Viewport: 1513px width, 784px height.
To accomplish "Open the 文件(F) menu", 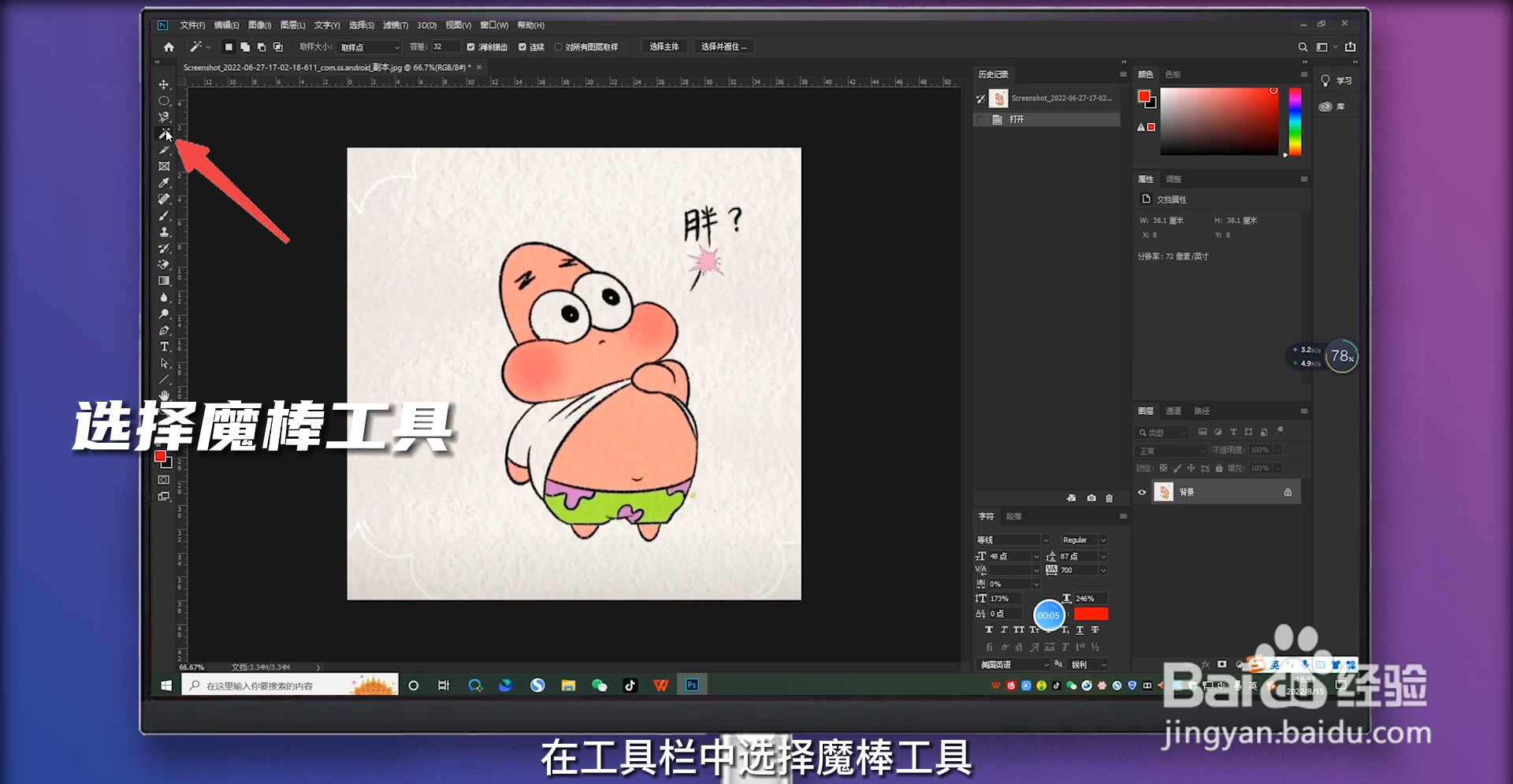I will (192, 25).
